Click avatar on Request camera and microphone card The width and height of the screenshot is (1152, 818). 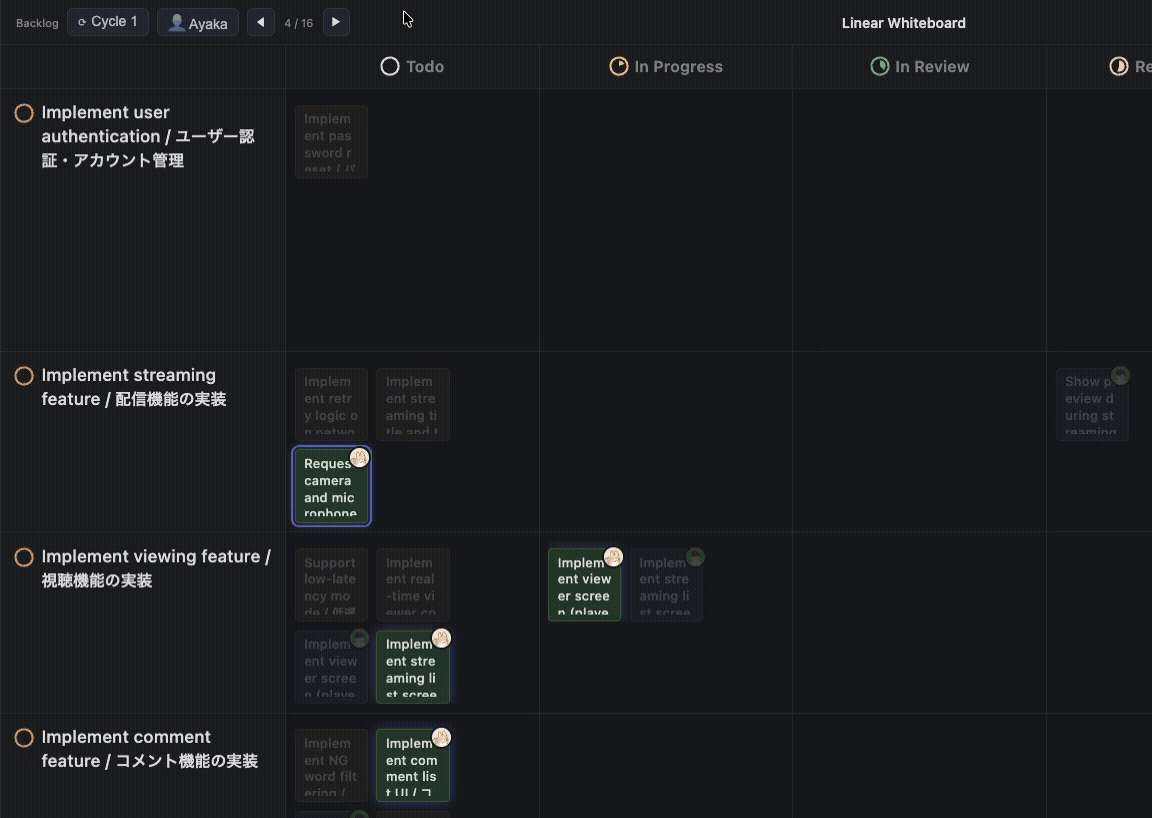pyautogui.click(x=359, y=458)
